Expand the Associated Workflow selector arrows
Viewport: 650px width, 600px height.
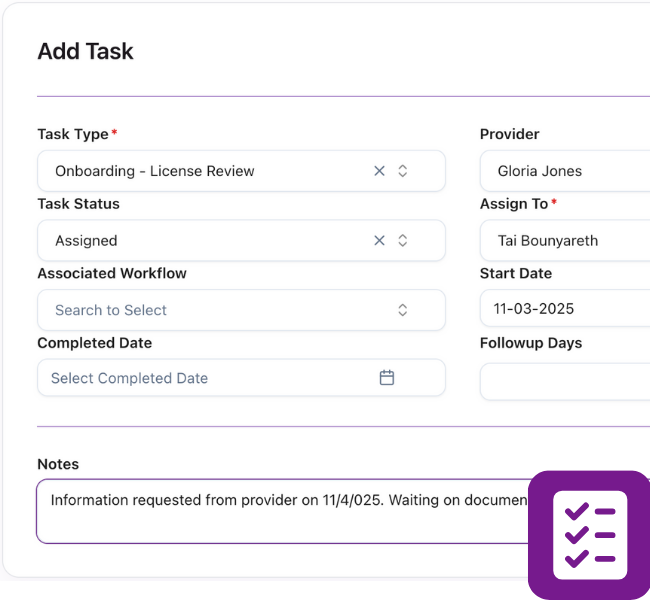tap(403, 310)
